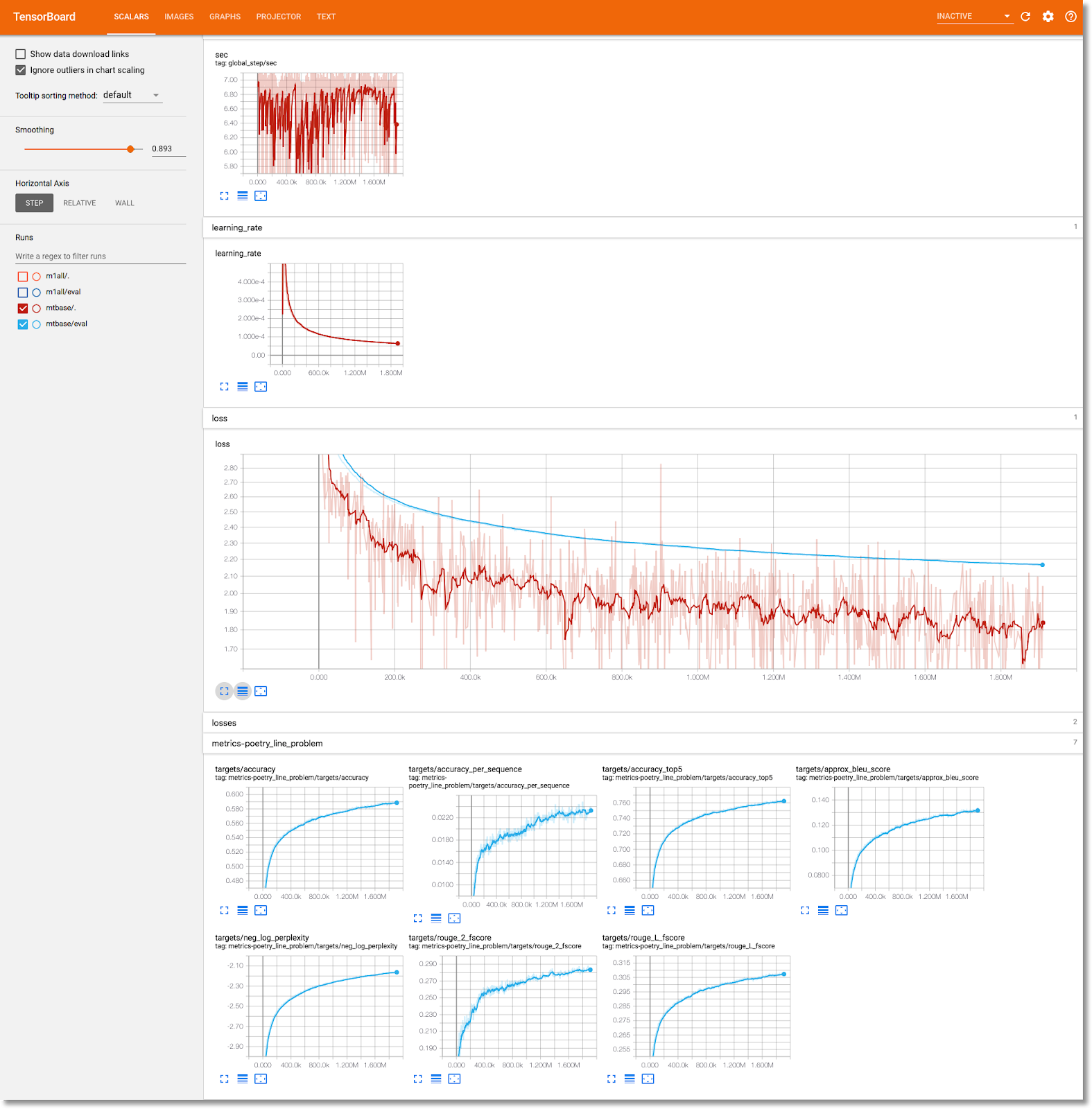Fit domain to data on loss chart
The image size is (1092, 1109).
click(x=261, y=691)
